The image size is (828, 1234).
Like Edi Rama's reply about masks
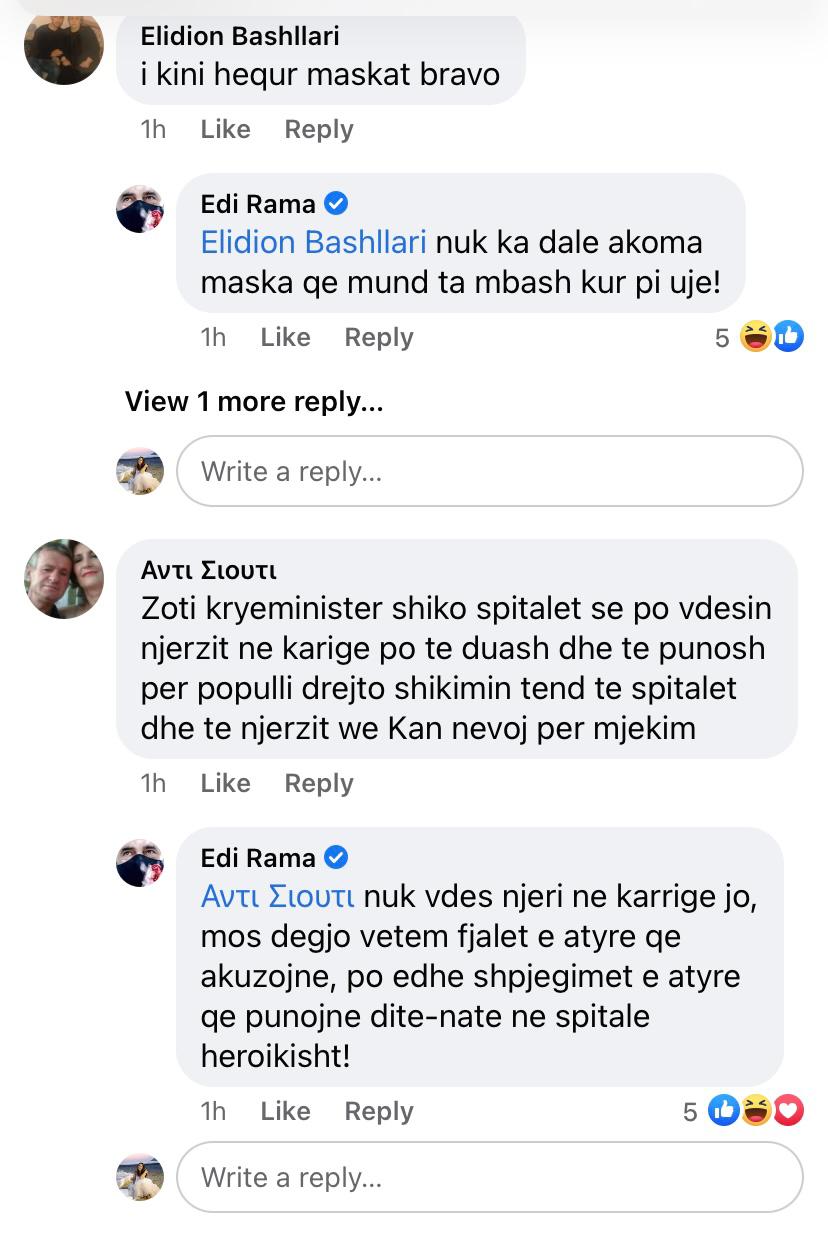tap(285, 337)
